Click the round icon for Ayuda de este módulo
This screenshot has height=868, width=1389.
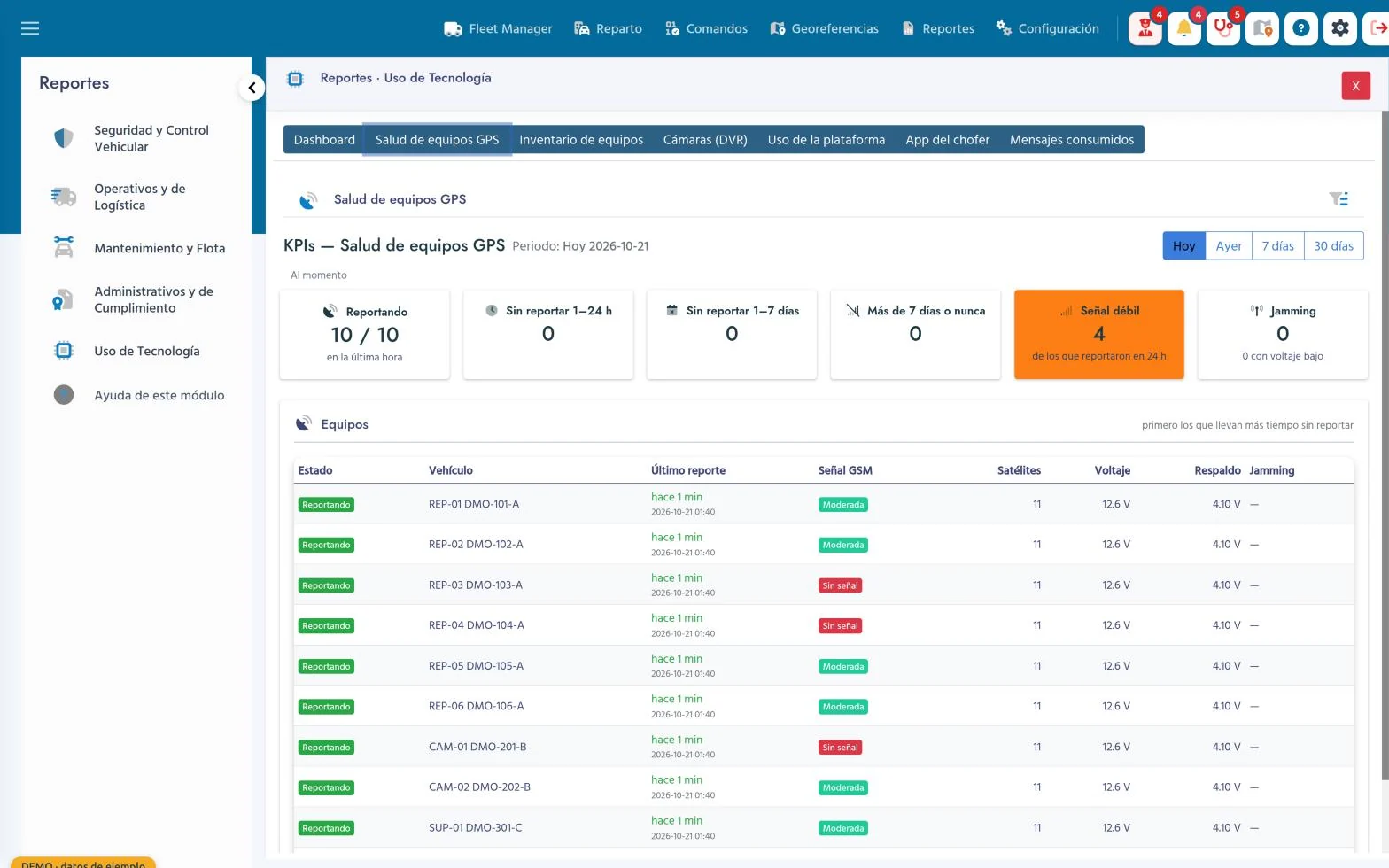pyautogui.click(x=64, y=395)
